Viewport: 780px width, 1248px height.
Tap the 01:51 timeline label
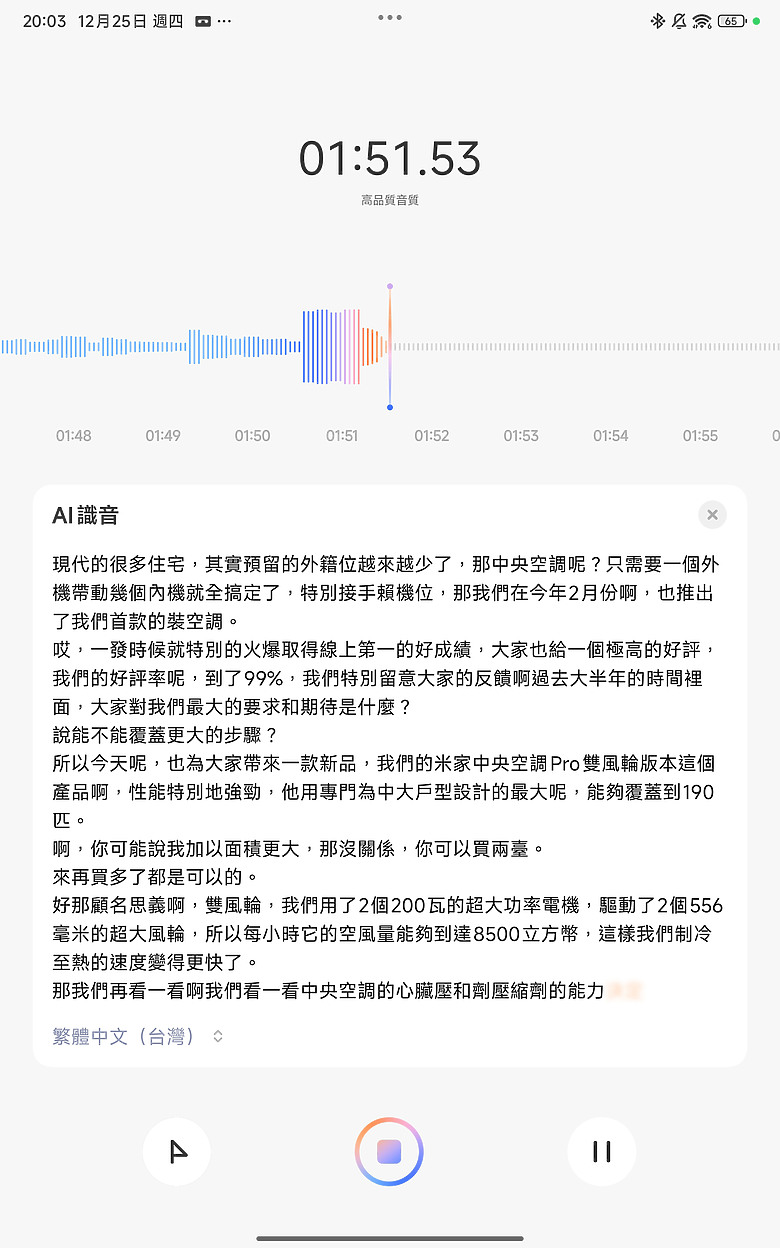tap(342, 436)
